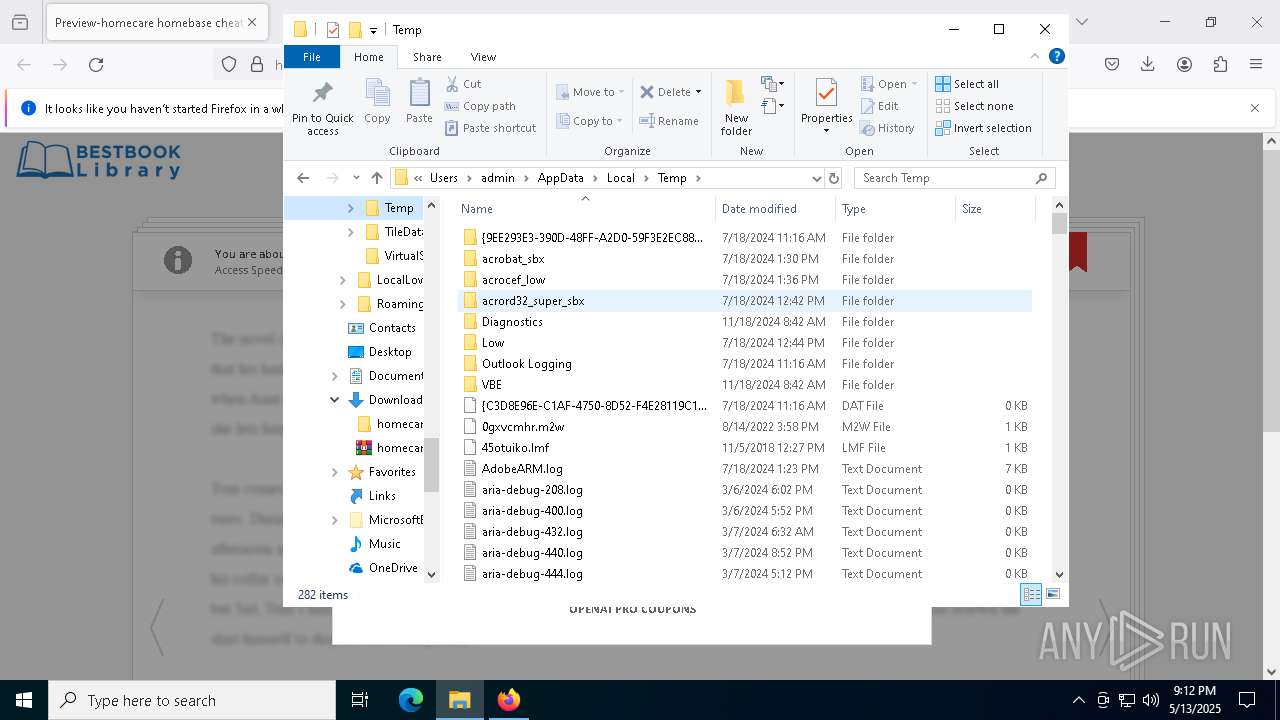Open recent locations dropdown arrow
The height and width of the screenshot is (720, 1280).
point(356,178)
